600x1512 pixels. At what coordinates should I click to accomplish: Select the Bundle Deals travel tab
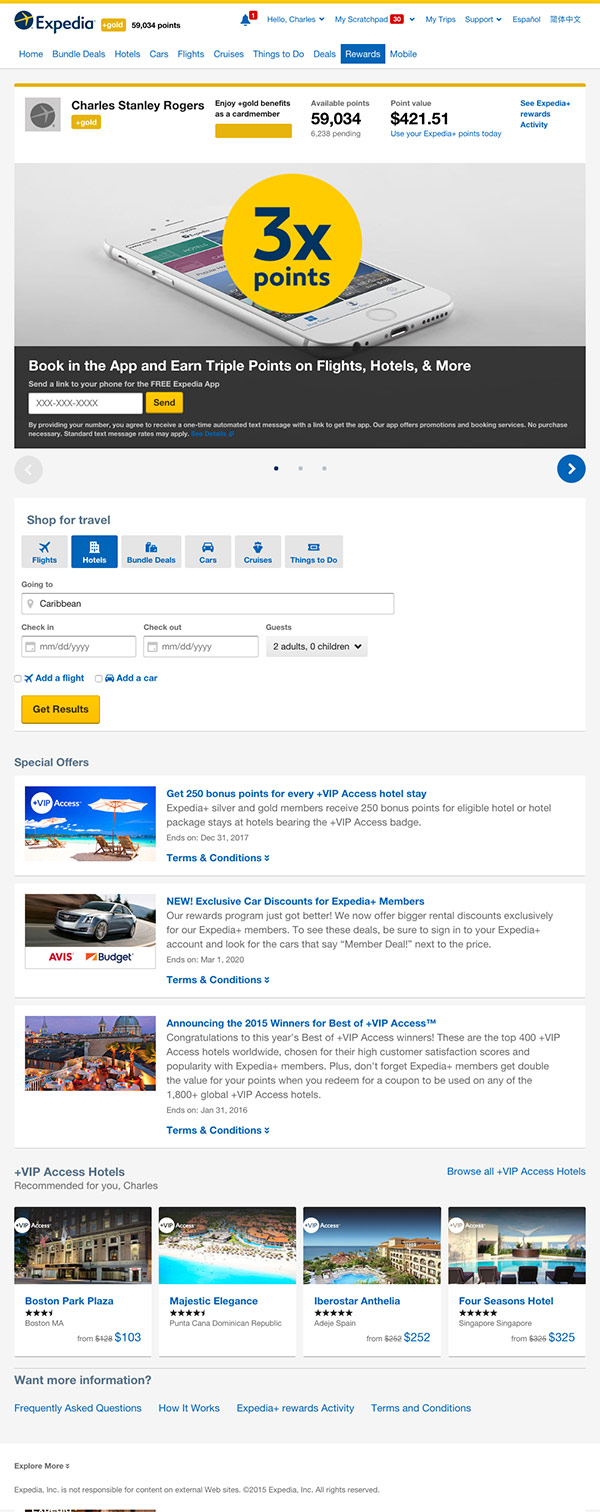pos(151,552)
